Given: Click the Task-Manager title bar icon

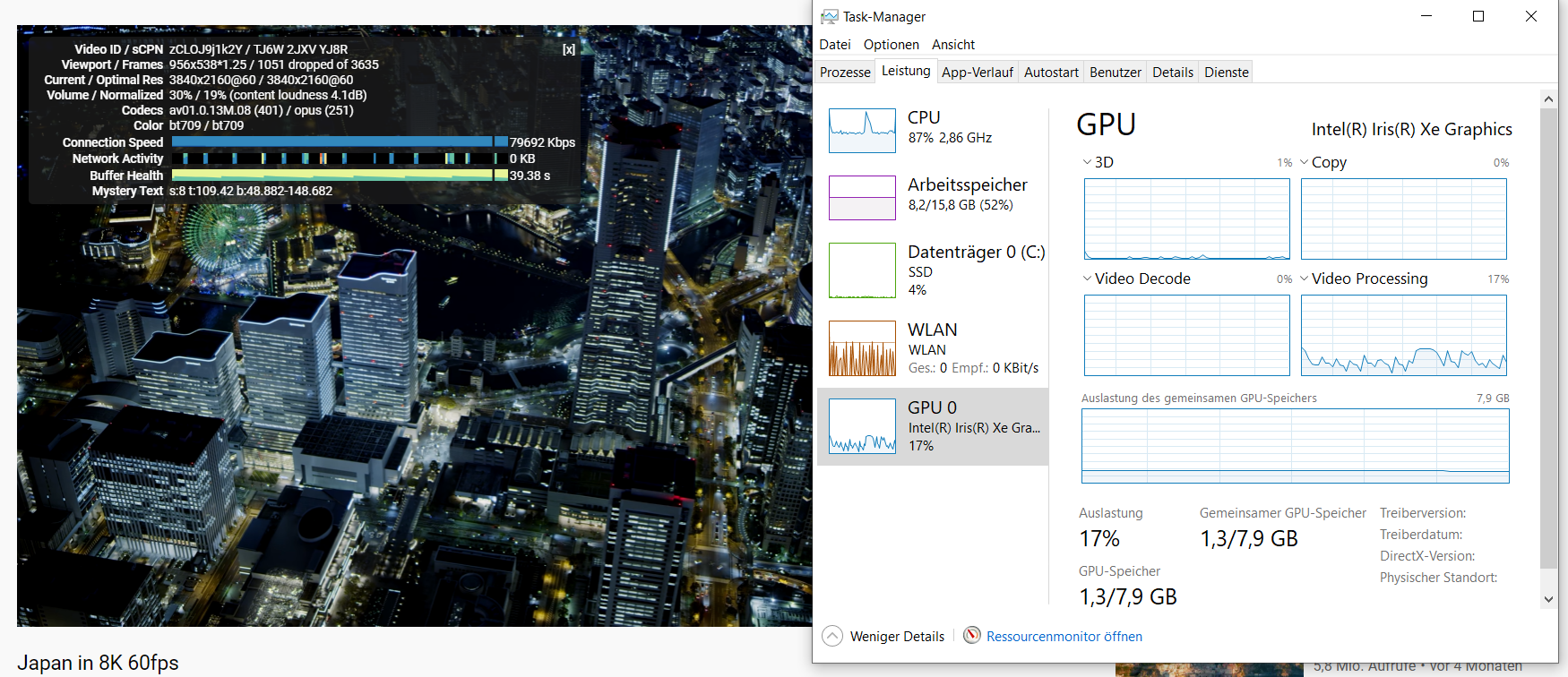Looking at the screenshot, I should pyautogui.click(x=830, y=17).
